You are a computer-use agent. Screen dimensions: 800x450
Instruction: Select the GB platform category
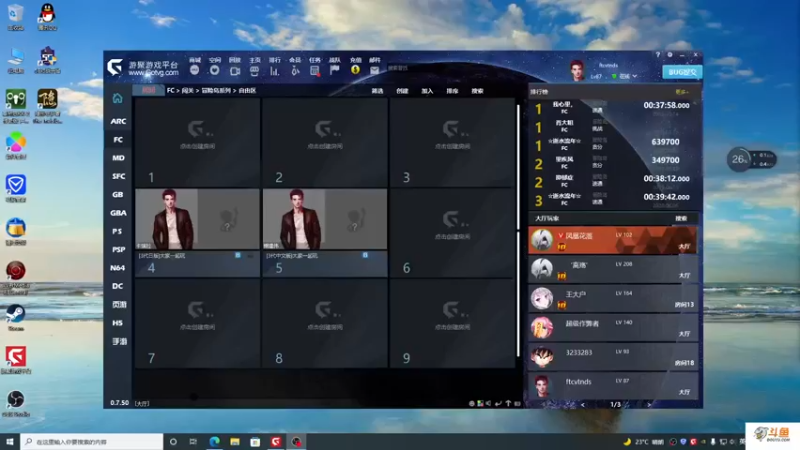pyautogui.click(x=118, y=195)
